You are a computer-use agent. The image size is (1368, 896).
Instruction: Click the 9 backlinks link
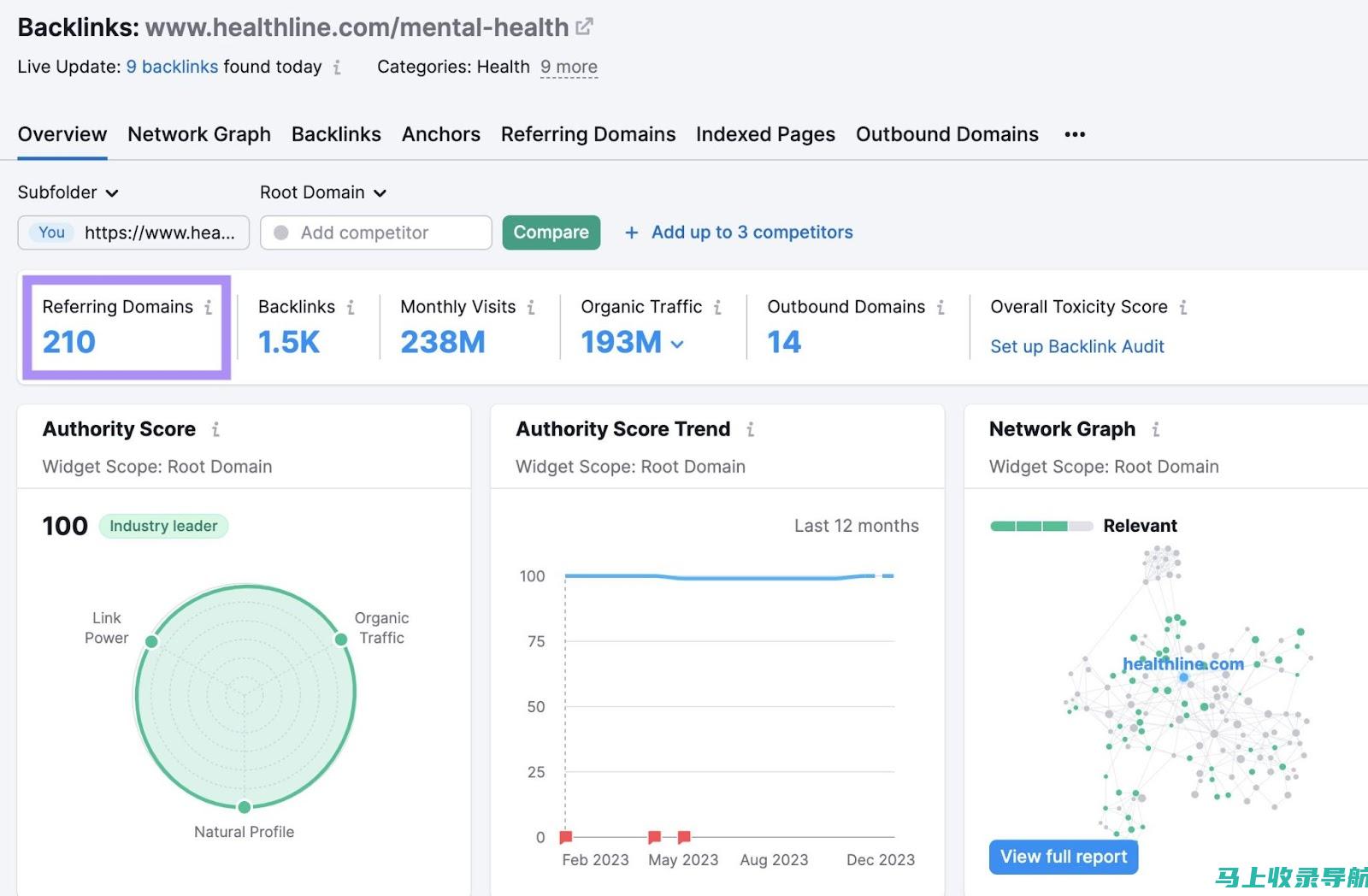point(172,67)
